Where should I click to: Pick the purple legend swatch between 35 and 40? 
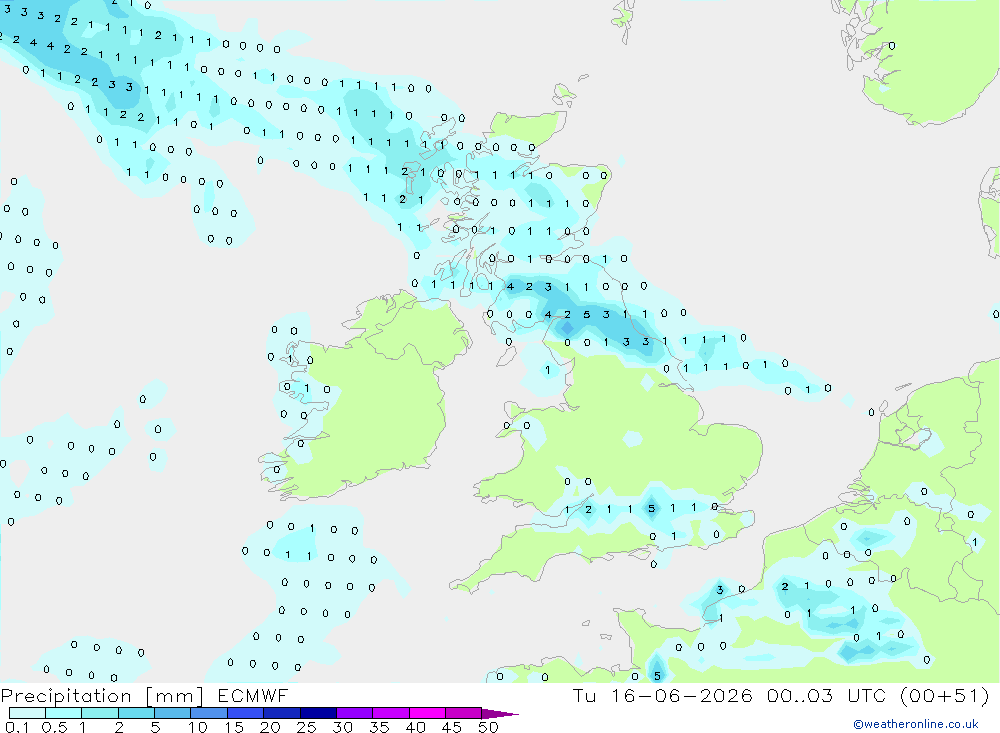coord(391,713)
